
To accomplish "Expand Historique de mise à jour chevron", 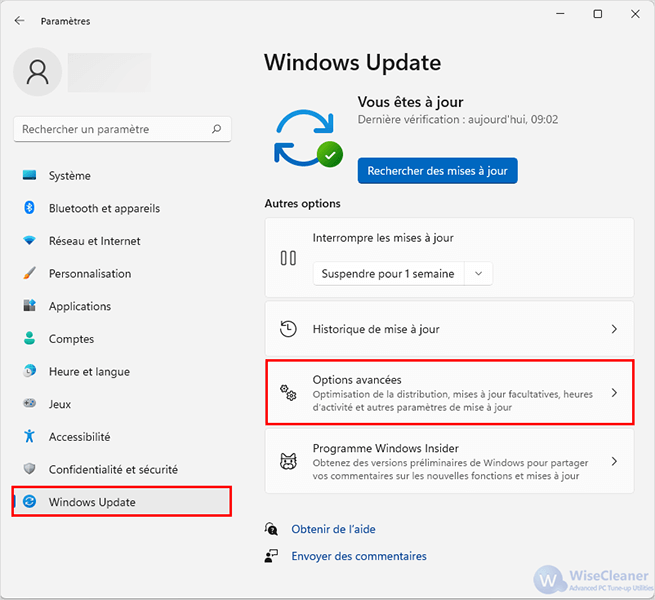I will pos(614,329).
